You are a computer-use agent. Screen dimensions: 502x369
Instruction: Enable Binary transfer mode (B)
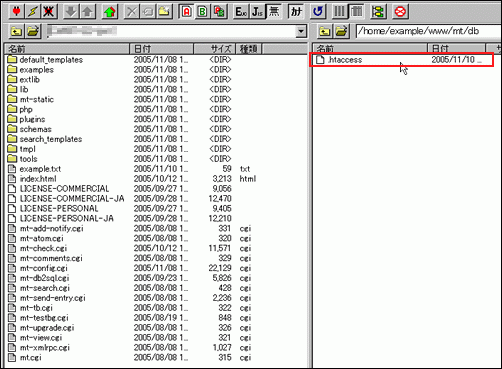coord(202,12)
